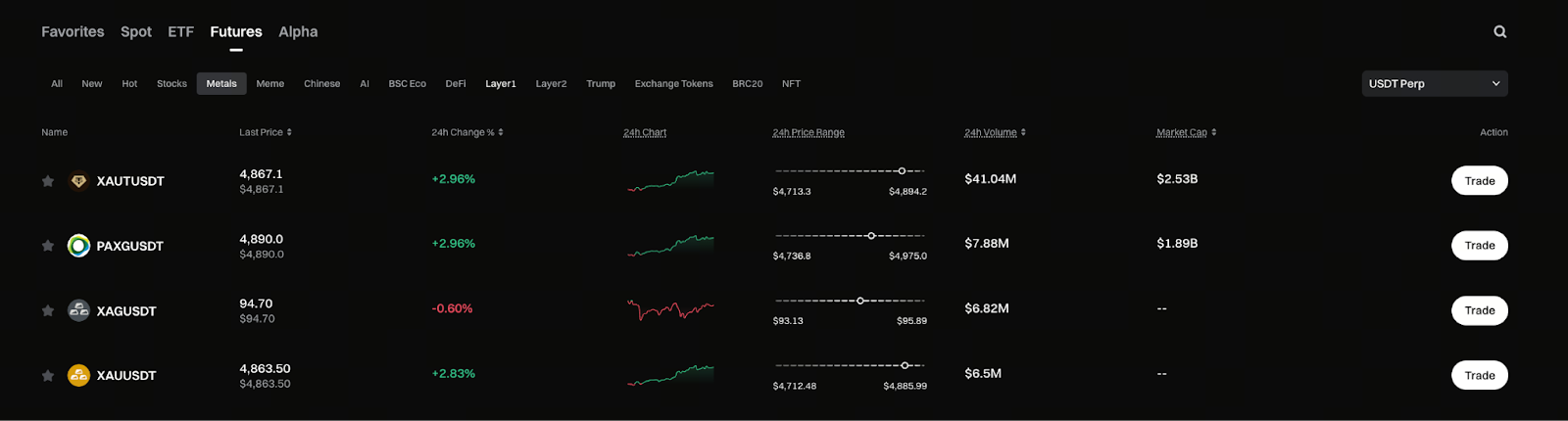Sort by 24h Change % arrows
This screenshot has width=1568, height=421.
point(501,132)
